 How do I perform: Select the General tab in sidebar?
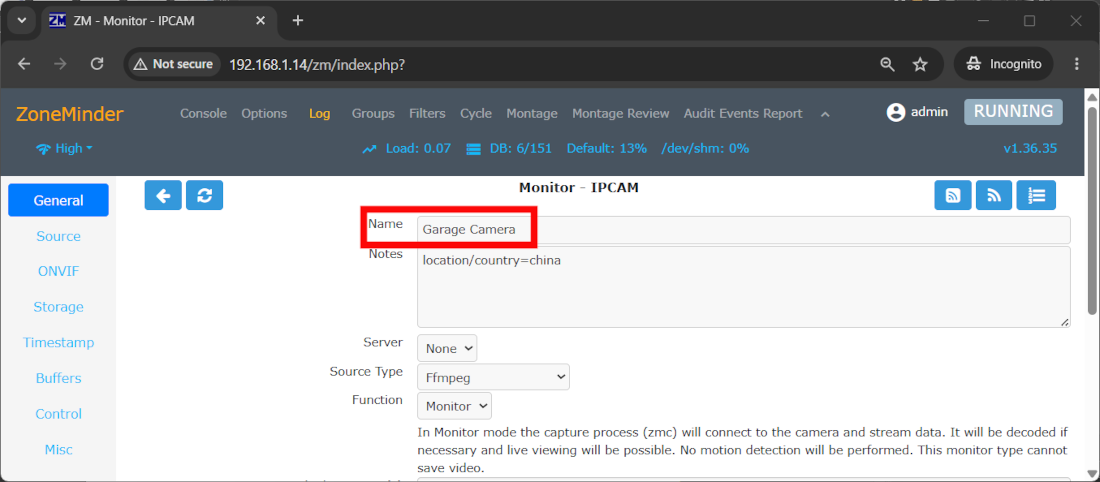58,200
